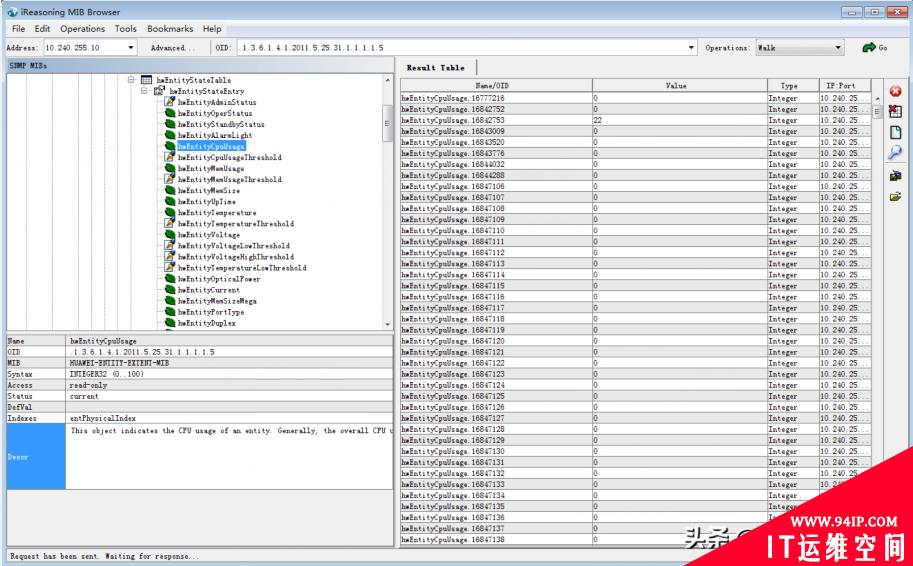Image resolution: width=913 pixels, height=566 pixels.
Task: Click the red stop icon in result toolbar
Action: coord(895,91)
